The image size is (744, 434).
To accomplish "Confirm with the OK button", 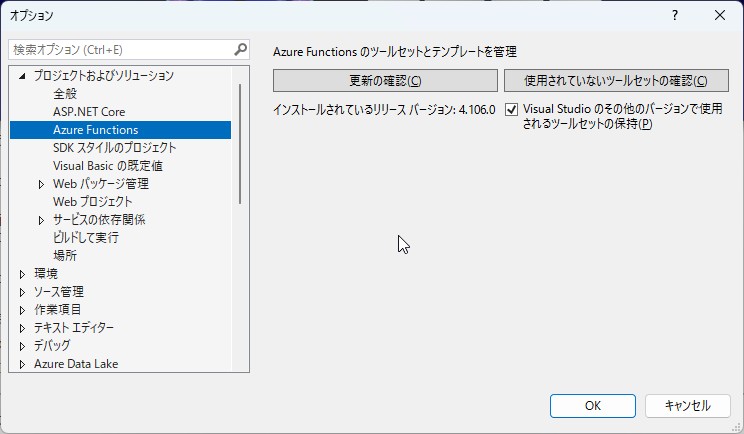I will pyautogui.click(x=593, y=406).
